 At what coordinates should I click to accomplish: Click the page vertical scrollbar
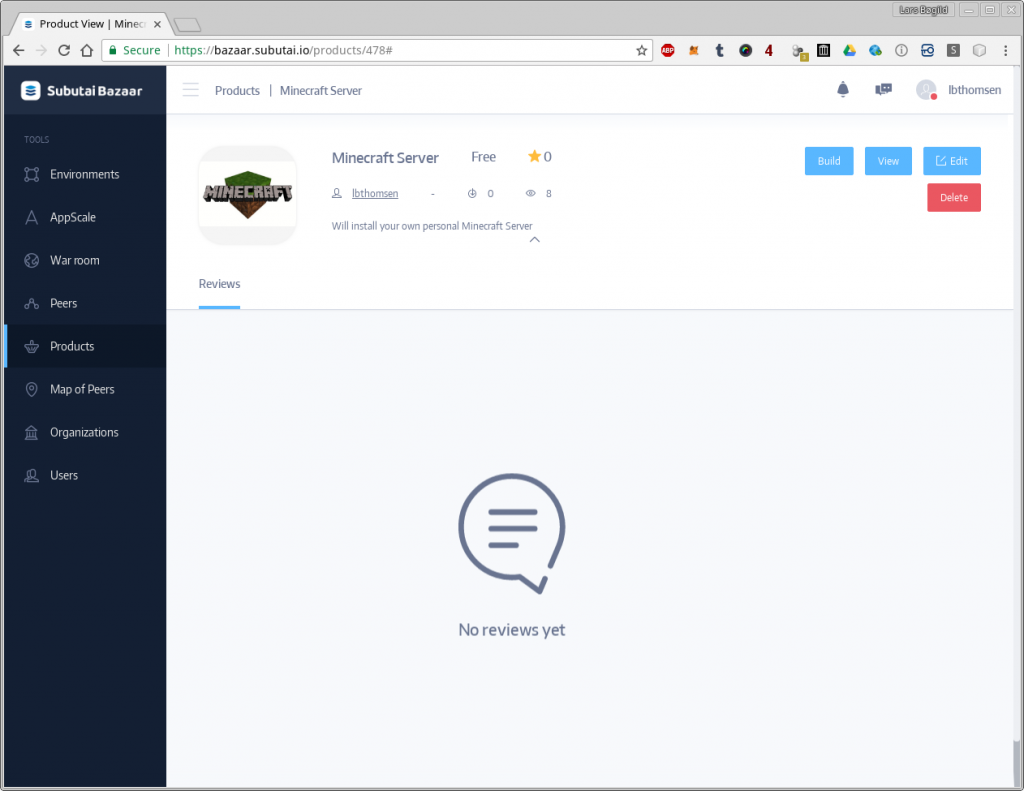pos(1016,764)
